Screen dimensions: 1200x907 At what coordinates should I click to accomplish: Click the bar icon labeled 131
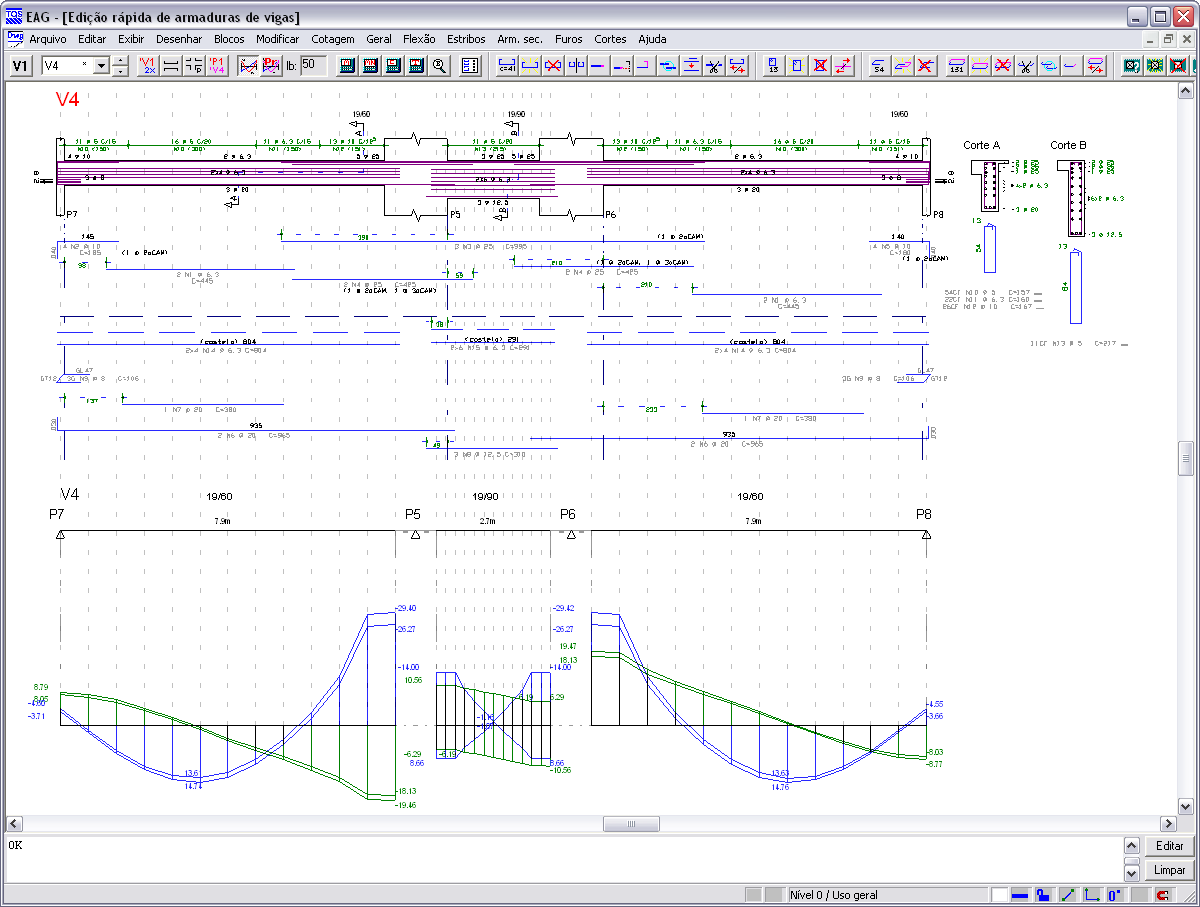click(x=957, y=66)
